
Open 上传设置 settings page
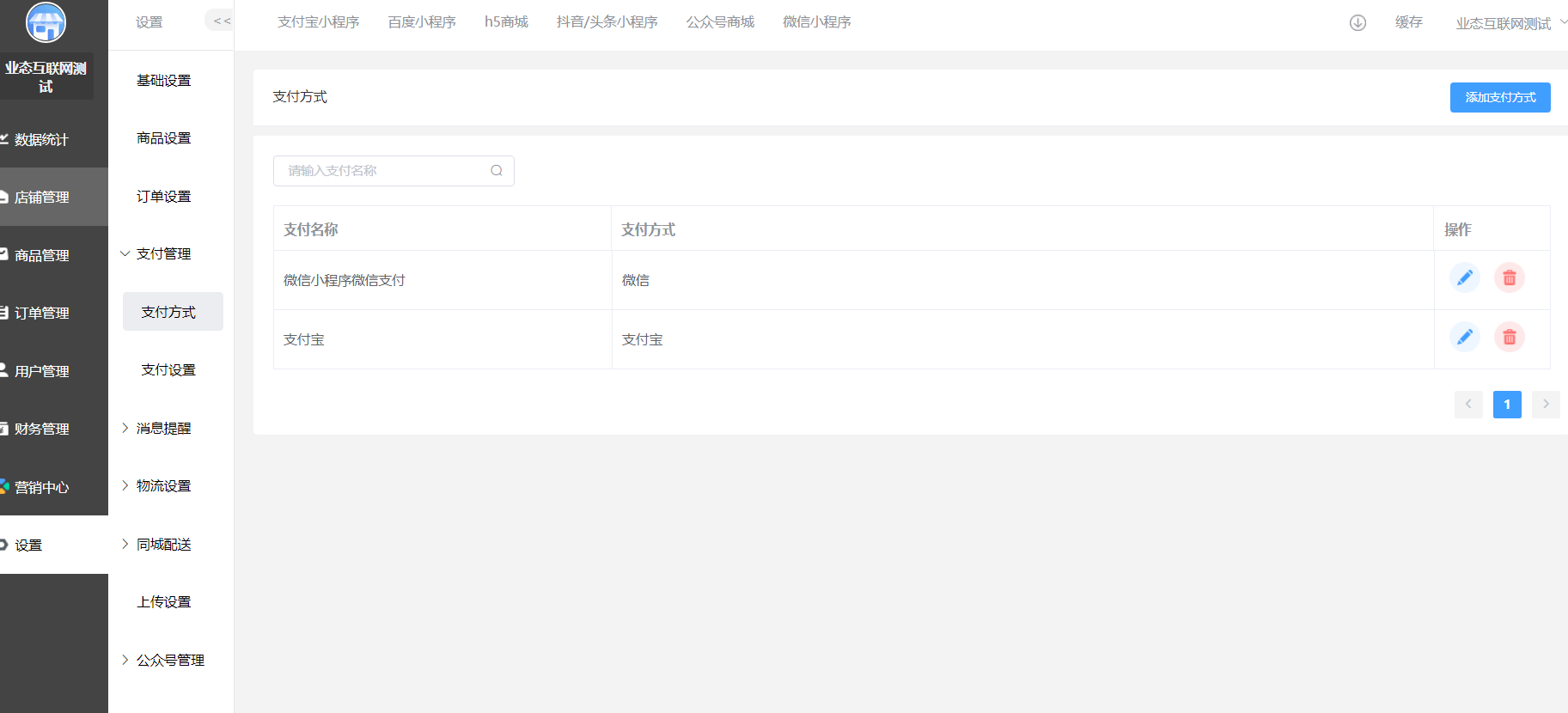[x=163, y=601]
